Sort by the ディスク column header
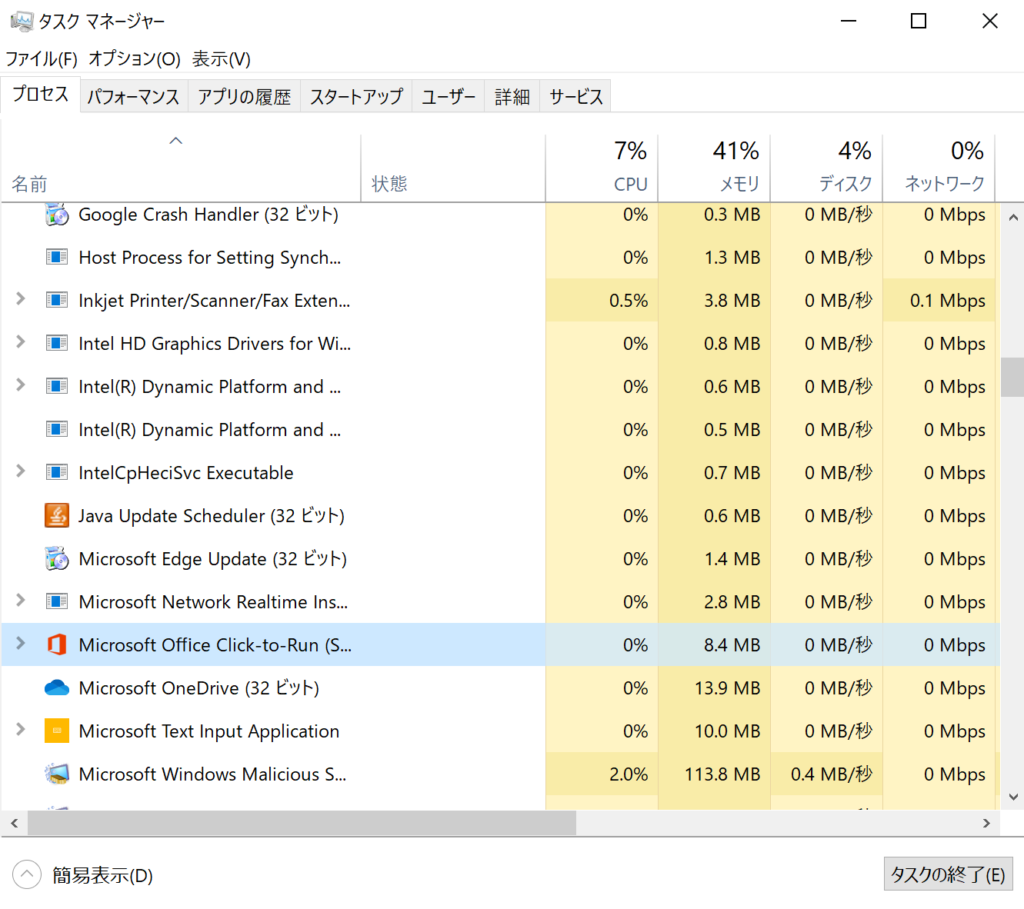Viewport: 1024px width, 909px height. [x=827, y=168]
